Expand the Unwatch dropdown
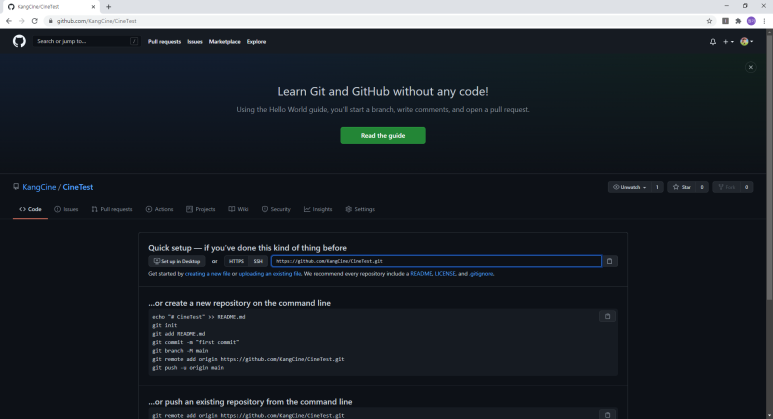Viewport: 773px width, 419px height. 630,187
